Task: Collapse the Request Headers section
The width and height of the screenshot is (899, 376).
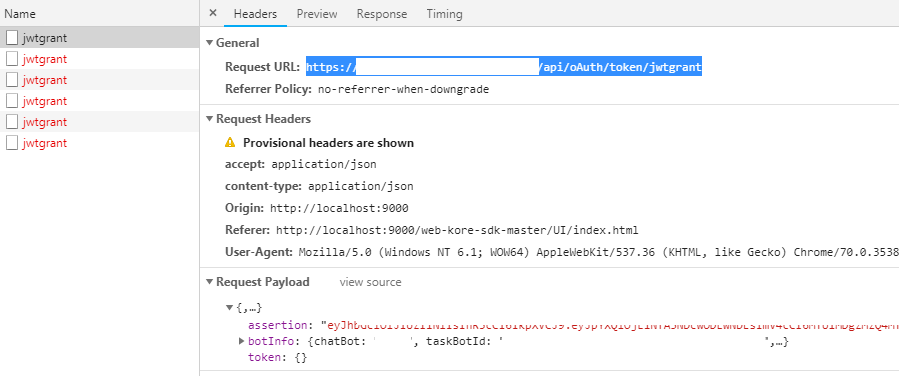Action: pyautogui.click(x=210, y=119)
